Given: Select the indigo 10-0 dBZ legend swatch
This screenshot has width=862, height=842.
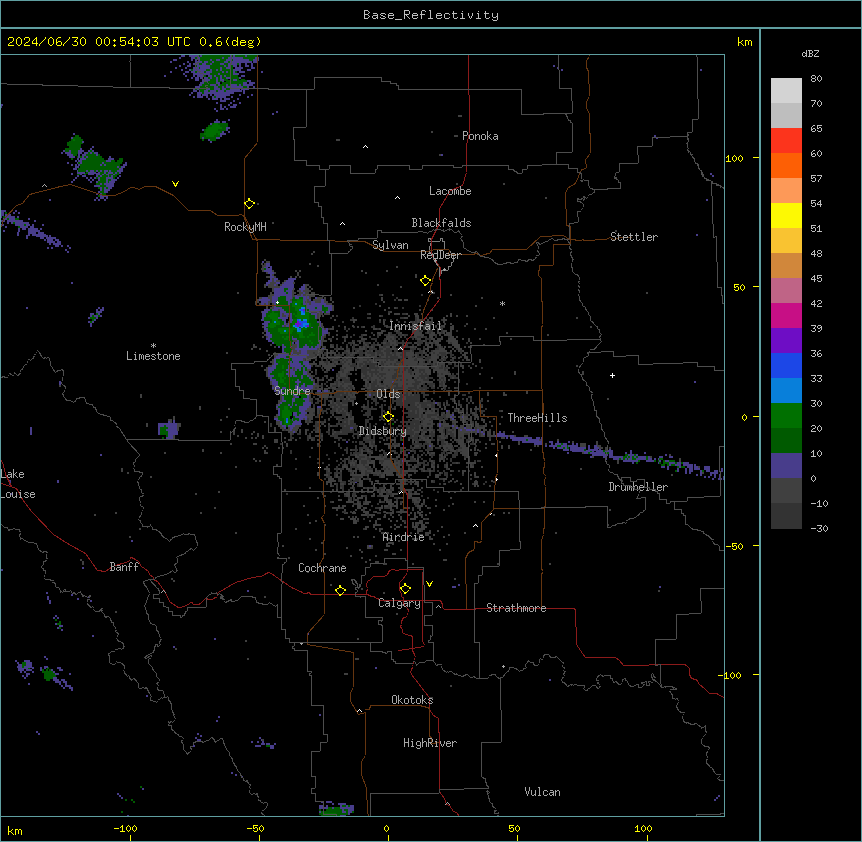Looking at the screenshot, I should [786, 466].
